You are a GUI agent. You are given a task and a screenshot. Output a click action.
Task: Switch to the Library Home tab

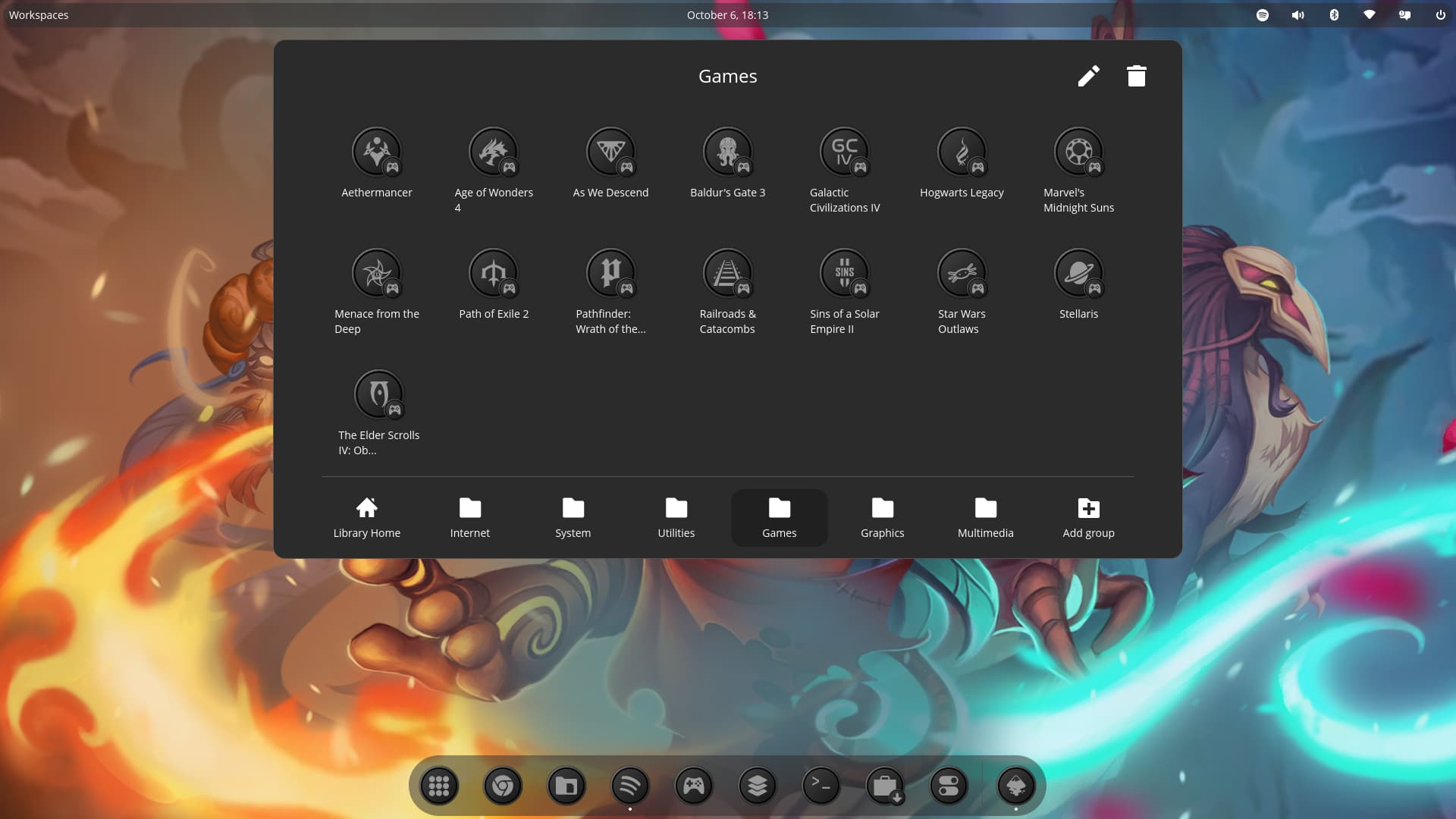(x=367, y=518)
